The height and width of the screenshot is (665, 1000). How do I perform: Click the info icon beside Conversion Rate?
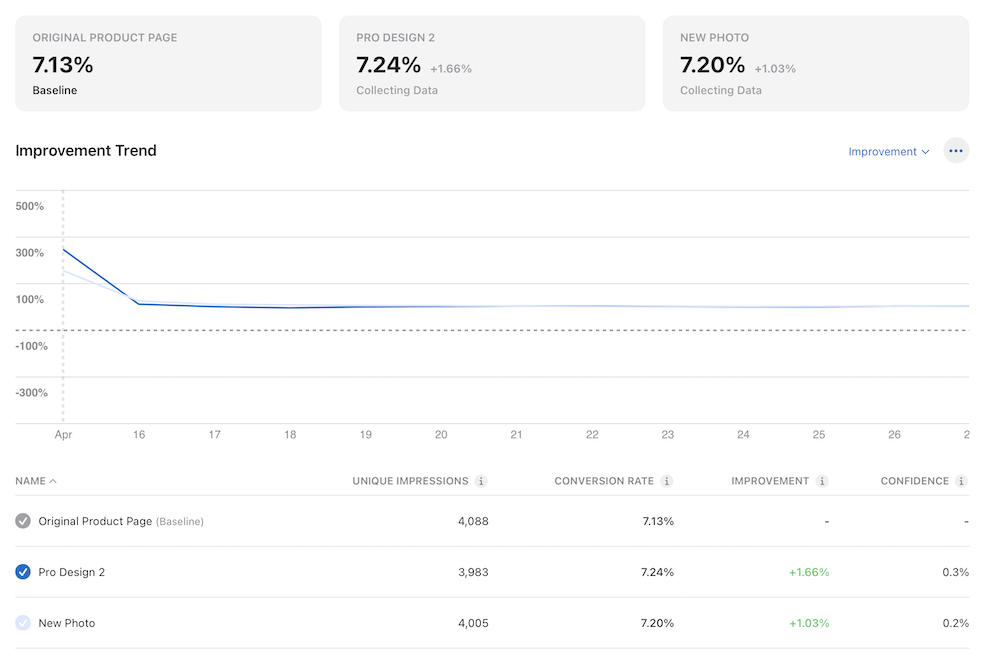coord(667,481)
